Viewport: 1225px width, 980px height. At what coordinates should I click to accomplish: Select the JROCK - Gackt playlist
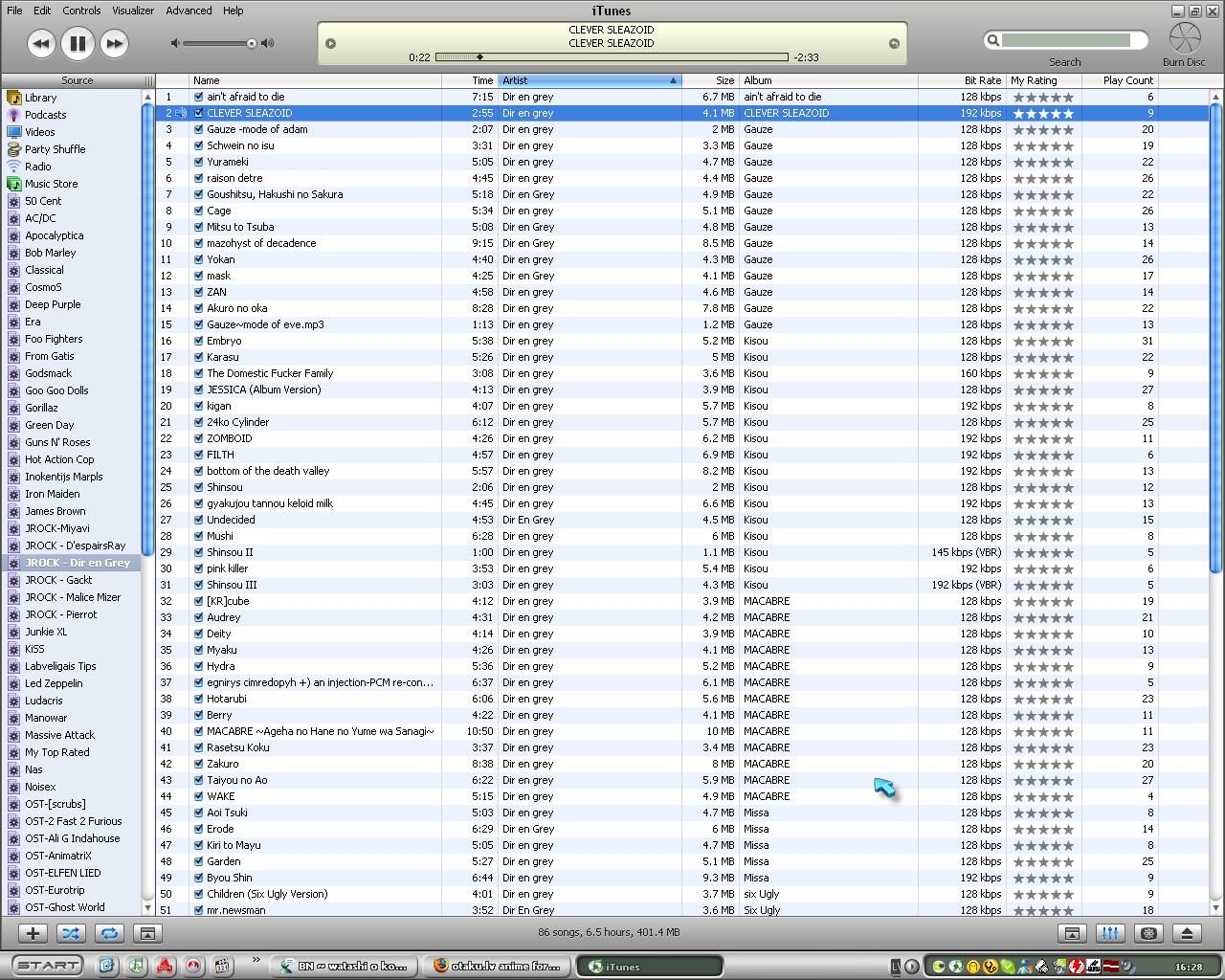tap(58, 580)
